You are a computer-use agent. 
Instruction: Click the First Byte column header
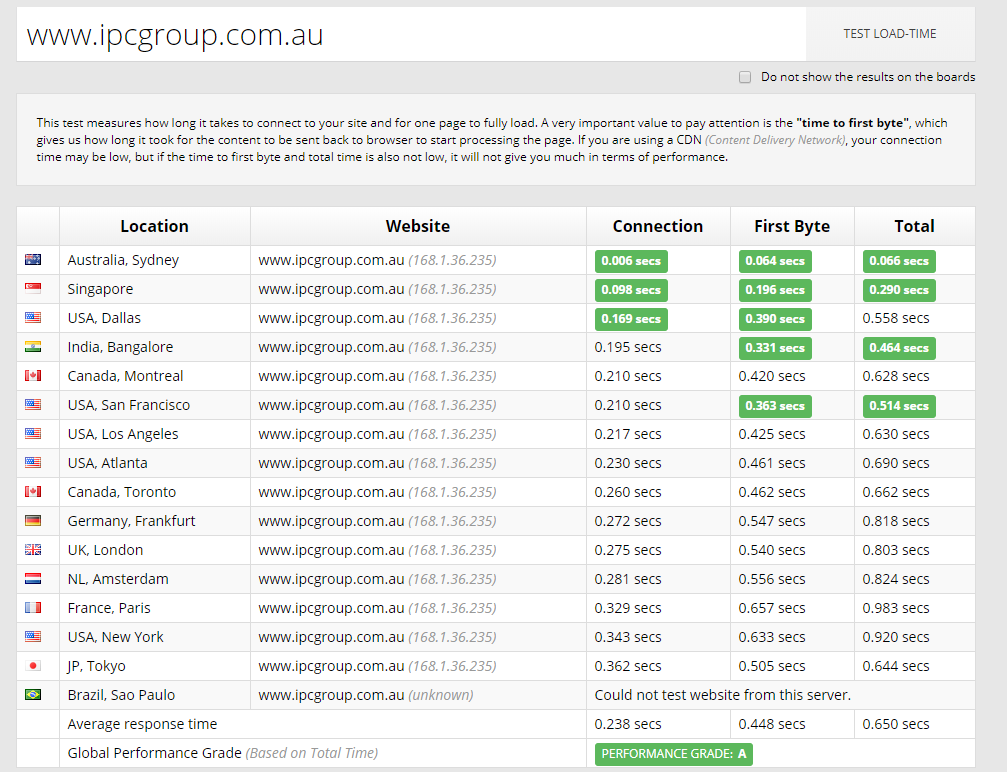click(792, 226)
